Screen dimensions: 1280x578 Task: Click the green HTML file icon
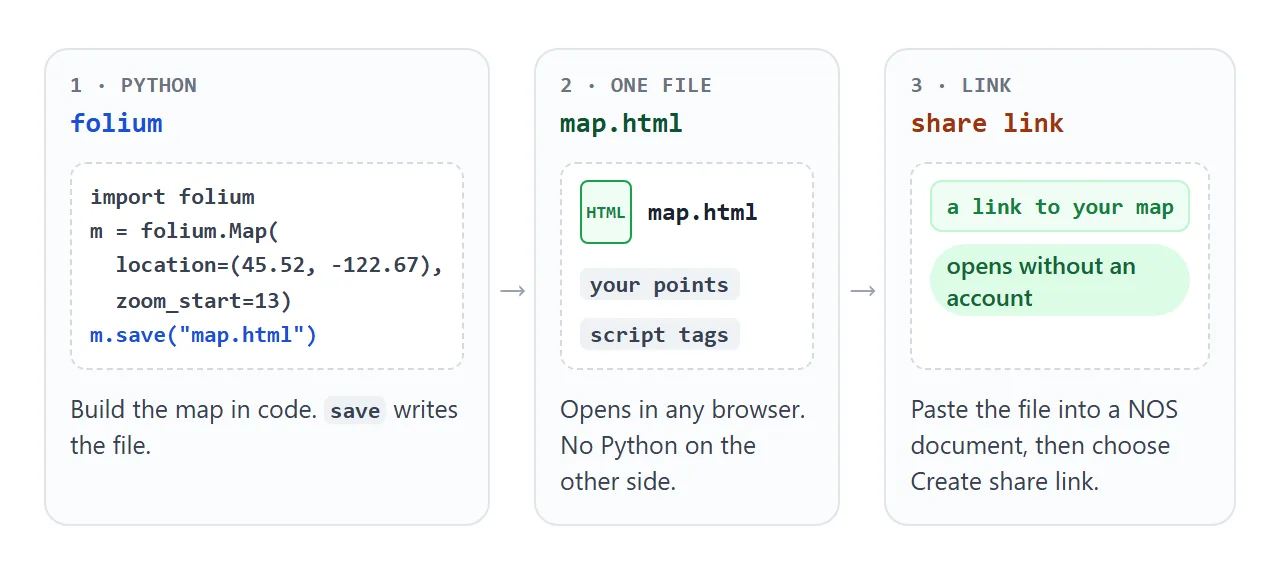pyautogui.click(x=606, y=212)
